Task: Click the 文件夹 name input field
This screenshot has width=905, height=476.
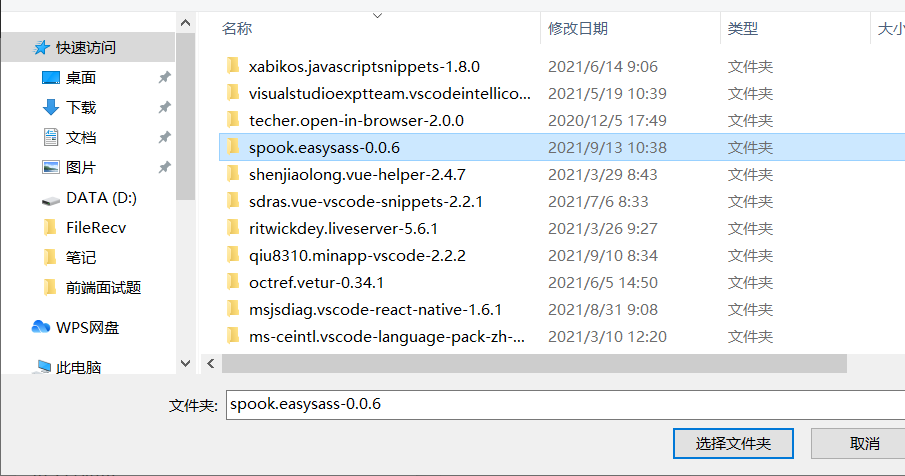Action: (566, 404)
